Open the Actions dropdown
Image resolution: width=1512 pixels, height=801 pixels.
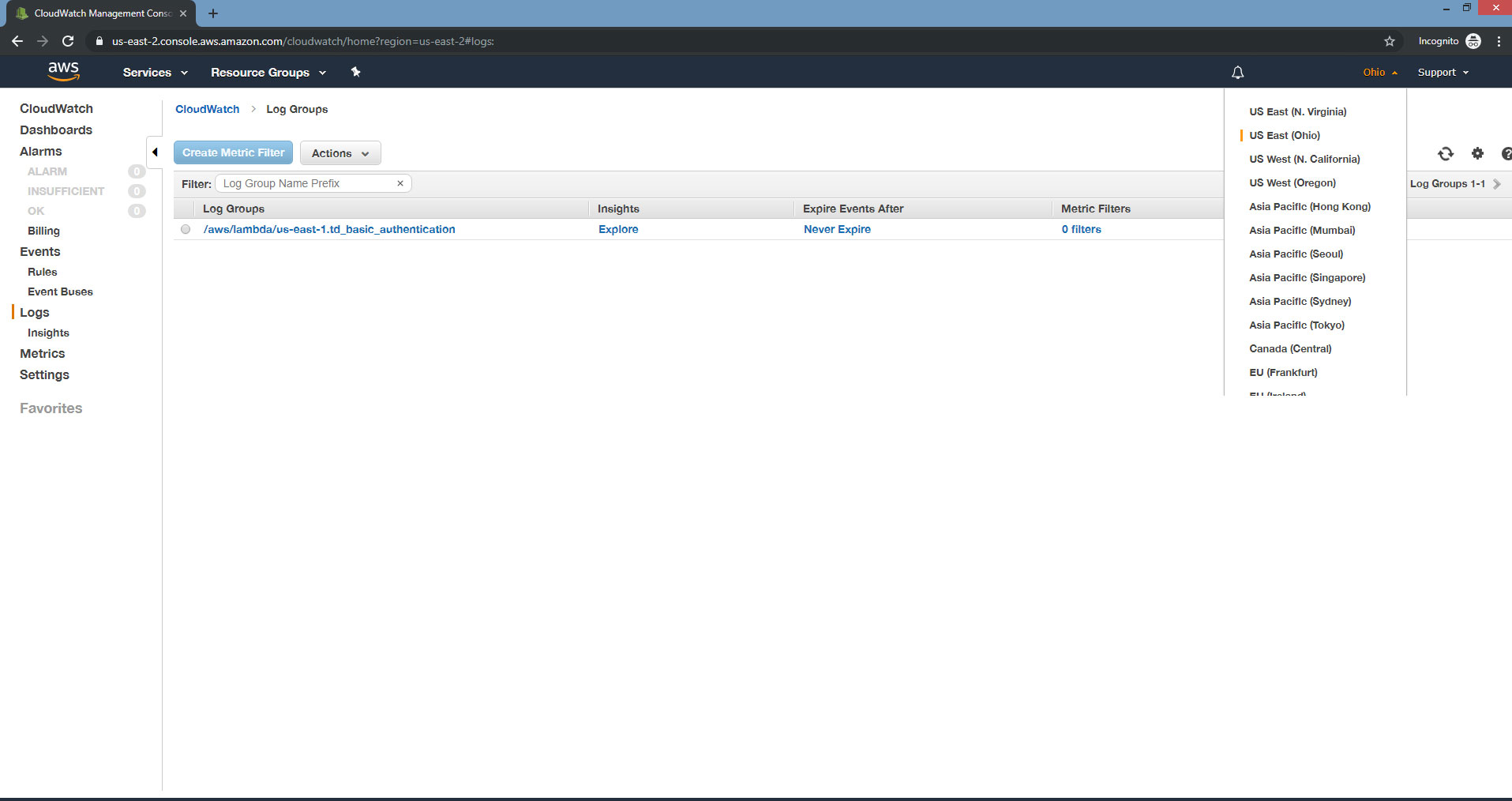340,153
